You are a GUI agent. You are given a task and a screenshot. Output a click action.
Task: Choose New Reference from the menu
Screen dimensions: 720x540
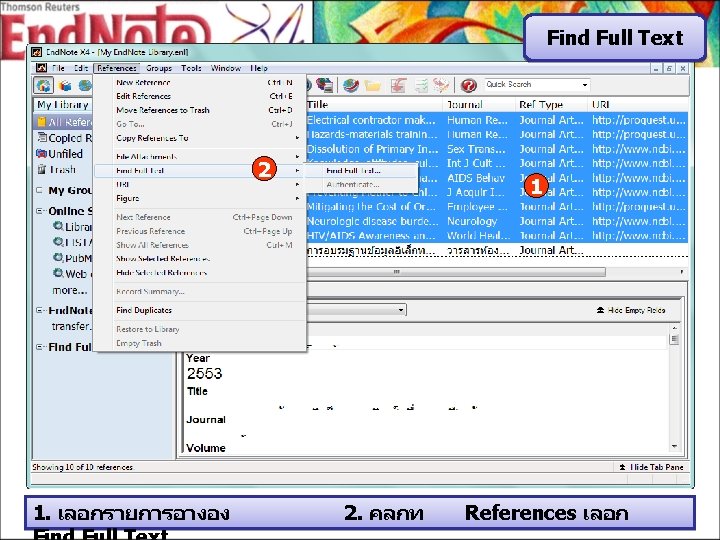(200, 83)
